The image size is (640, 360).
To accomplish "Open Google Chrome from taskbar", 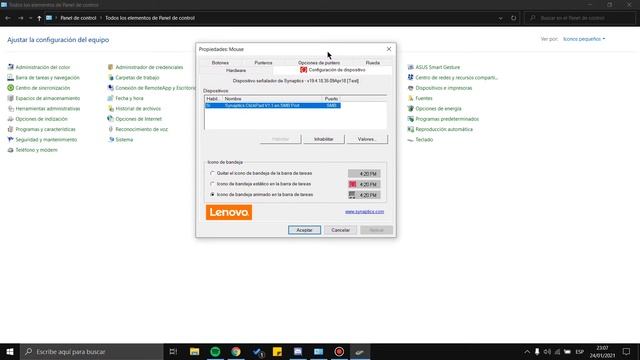I will (x=236, y=351).
